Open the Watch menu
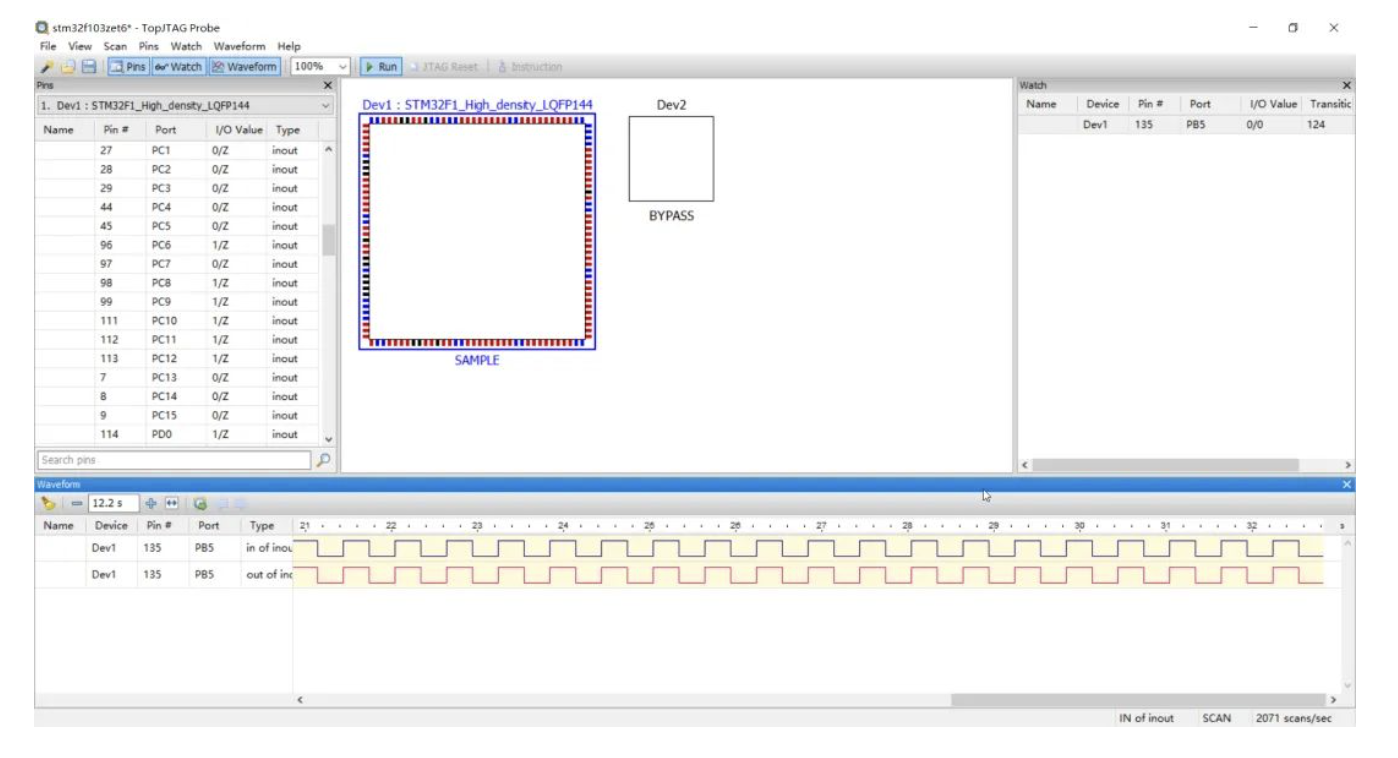Image resolution: width=1398 pixels, height=758 pixels. (x=186, y=46)
